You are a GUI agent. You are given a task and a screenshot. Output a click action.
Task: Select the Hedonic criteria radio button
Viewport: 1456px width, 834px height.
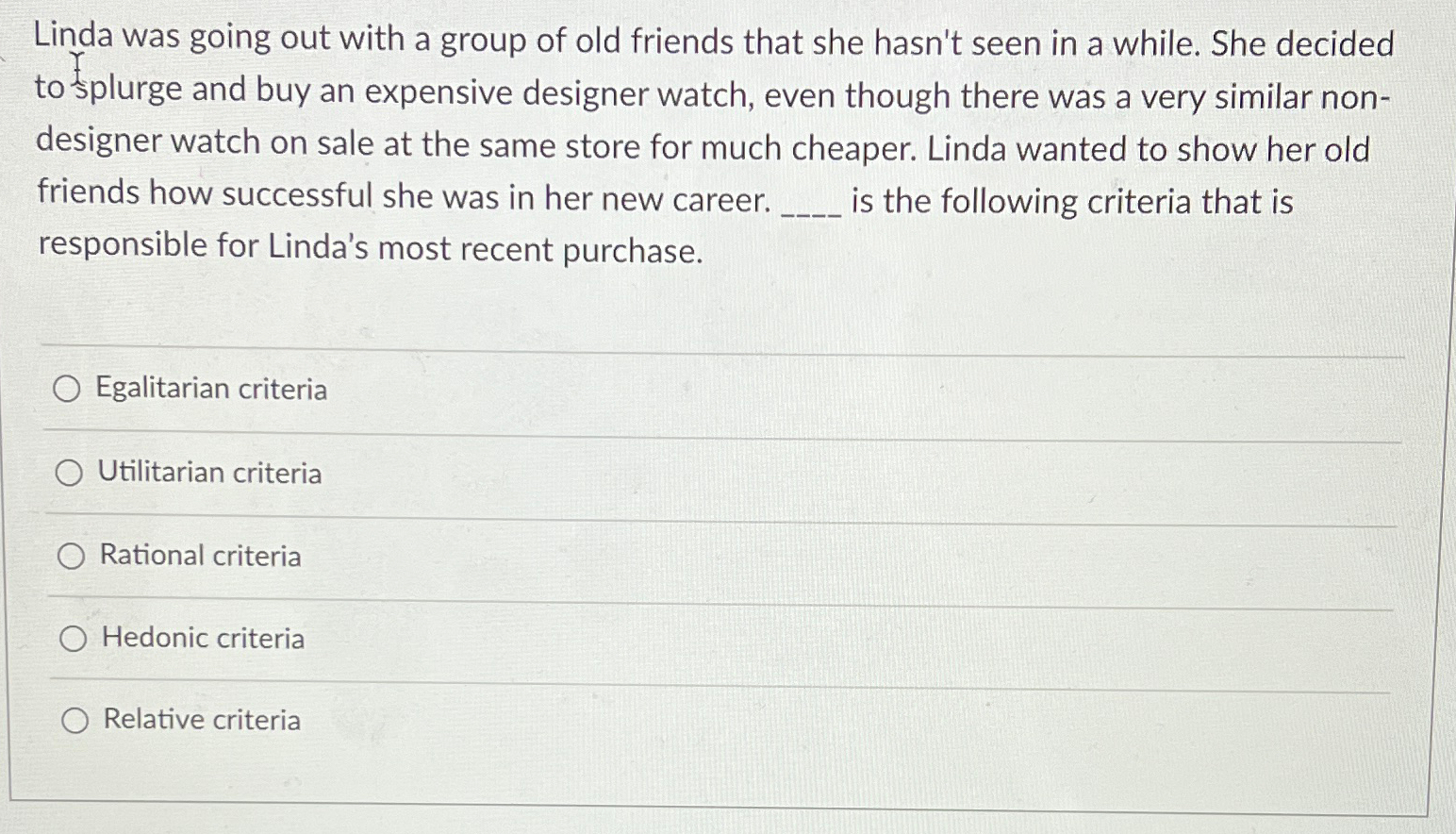[70, 639]
